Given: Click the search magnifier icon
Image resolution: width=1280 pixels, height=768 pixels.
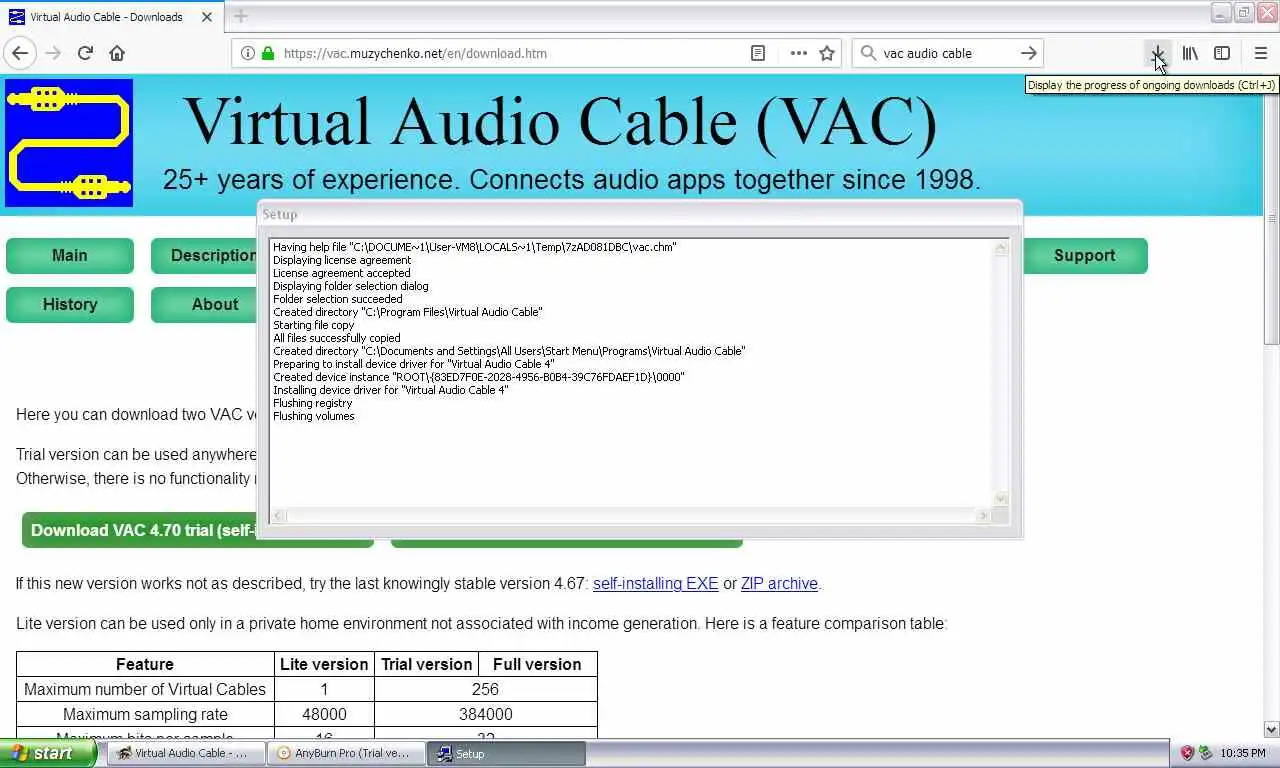Looking at the screenshot, I should point(868,53).
